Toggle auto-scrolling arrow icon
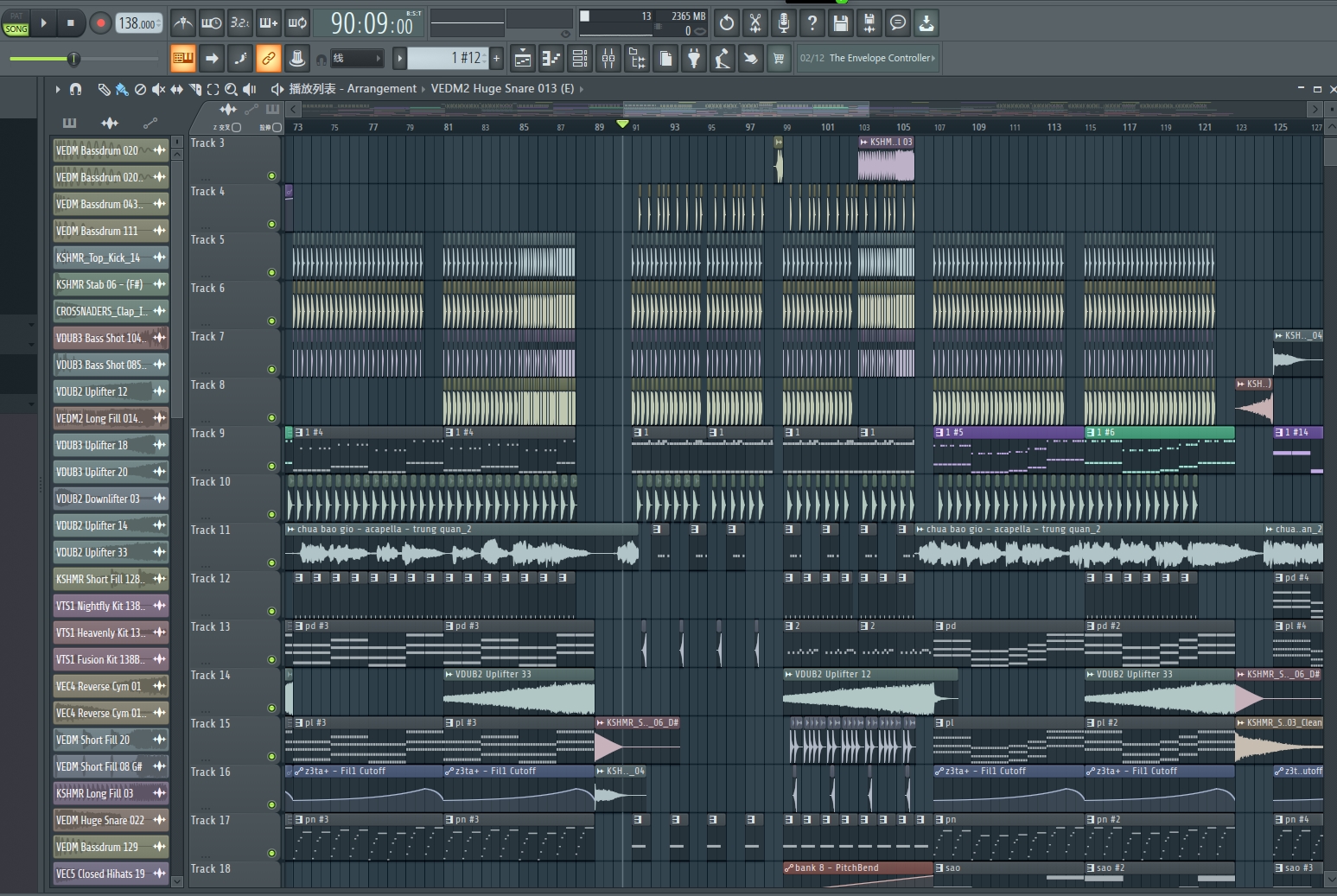Viewport: 1337px width, 896px height. click(x=211, y=59)
